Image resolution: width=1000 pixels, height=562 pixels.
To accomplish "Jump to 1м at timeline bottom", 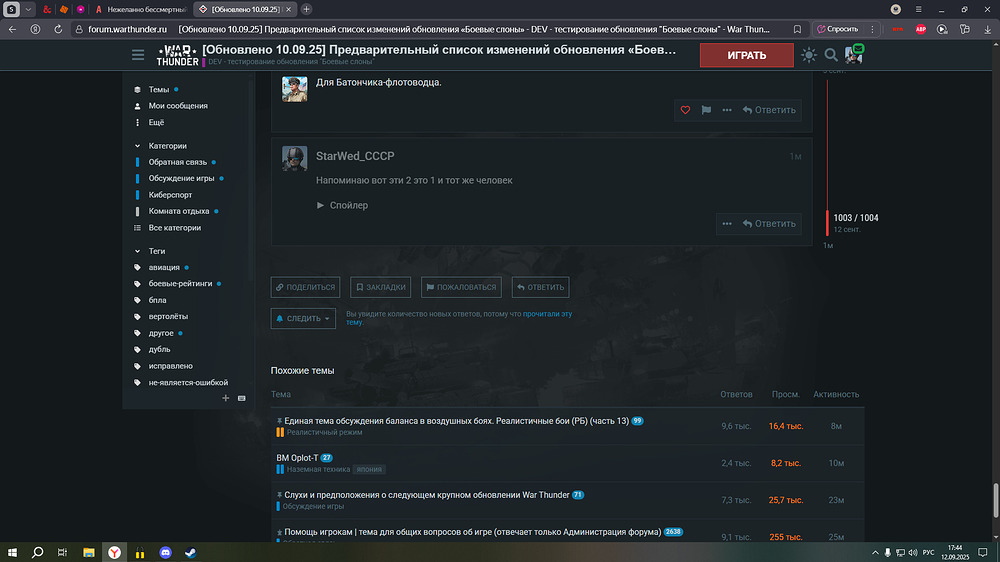I will [828, 246].
